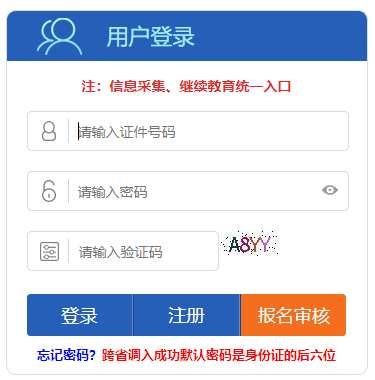
Task: Click the padlock icon beside password field
Action: pos(49,191)
